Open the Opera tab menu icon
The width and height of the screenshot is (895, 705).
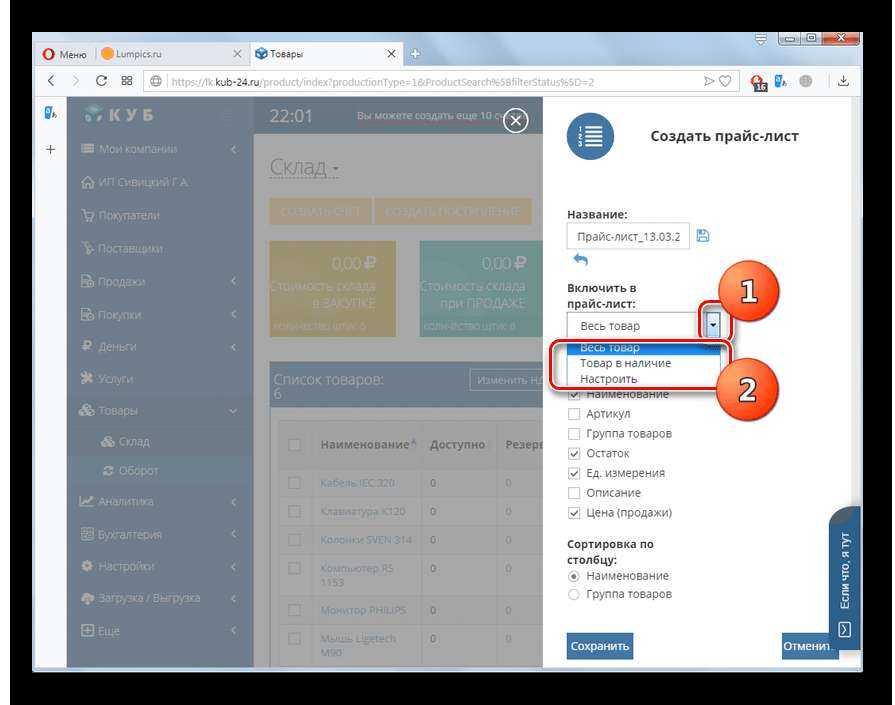coord(760,39)
